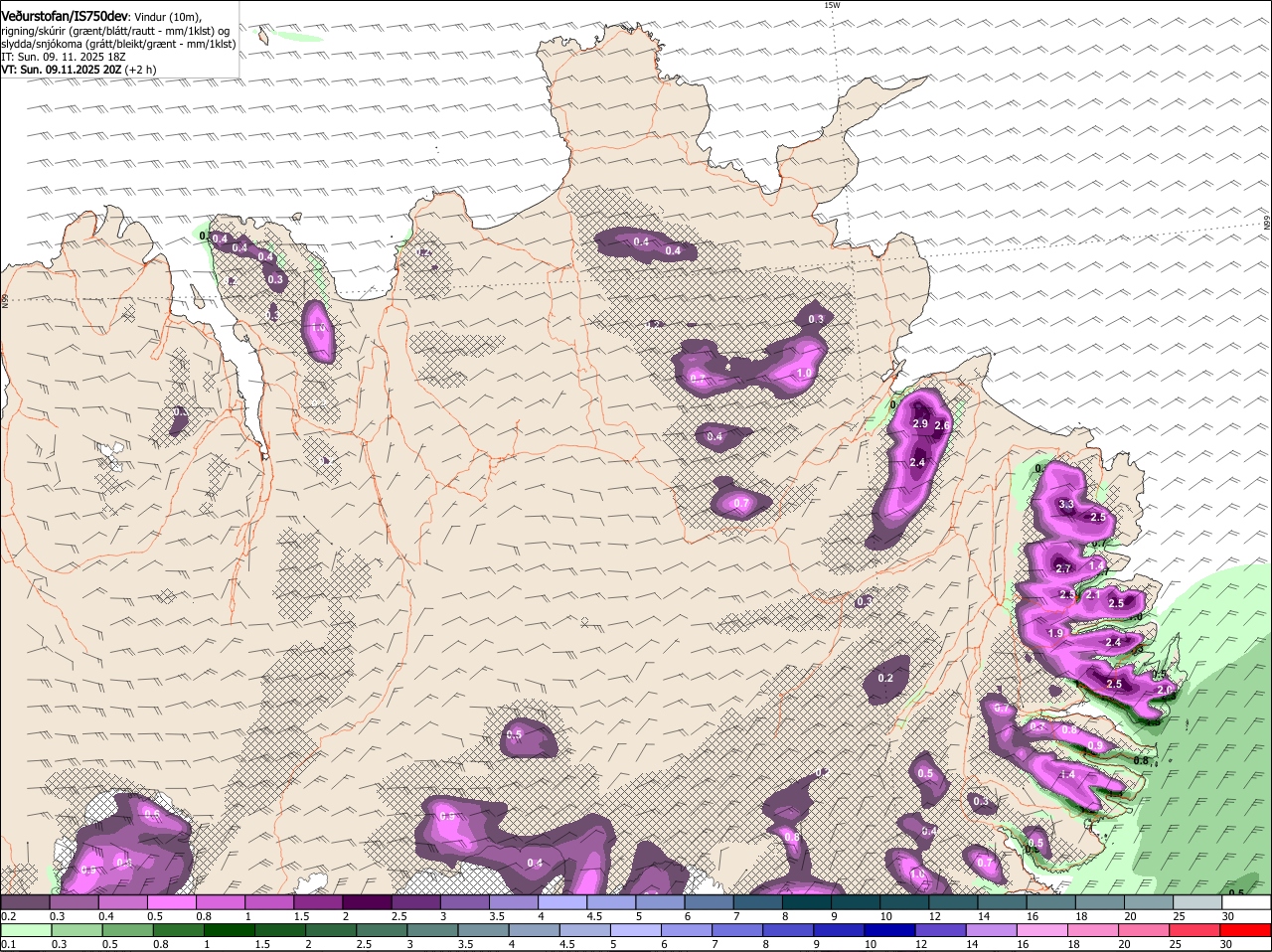Pick the darkest purple snow swatch starting at 2
Viewport: 1272px width, 952px height.
click(367, 902)
